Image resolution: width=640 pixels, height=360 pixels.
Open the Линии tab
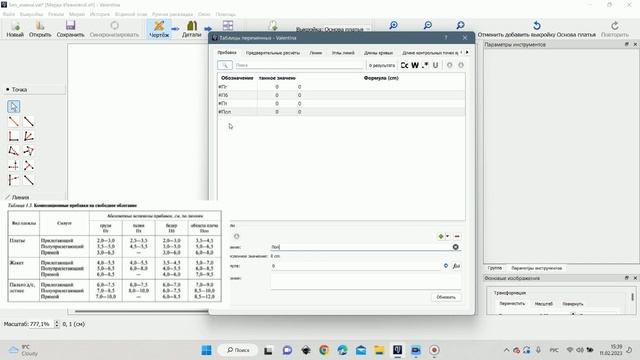coord(316,53)
